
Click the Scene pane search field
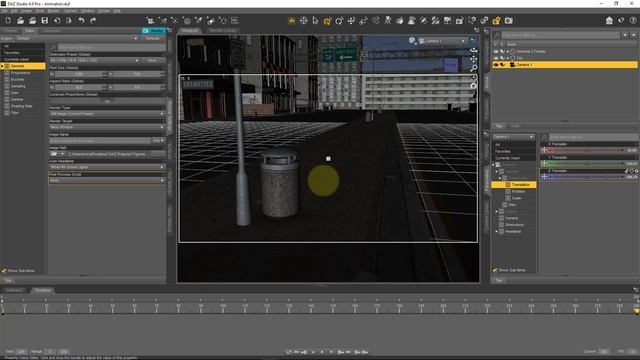[x=560, y=36]
